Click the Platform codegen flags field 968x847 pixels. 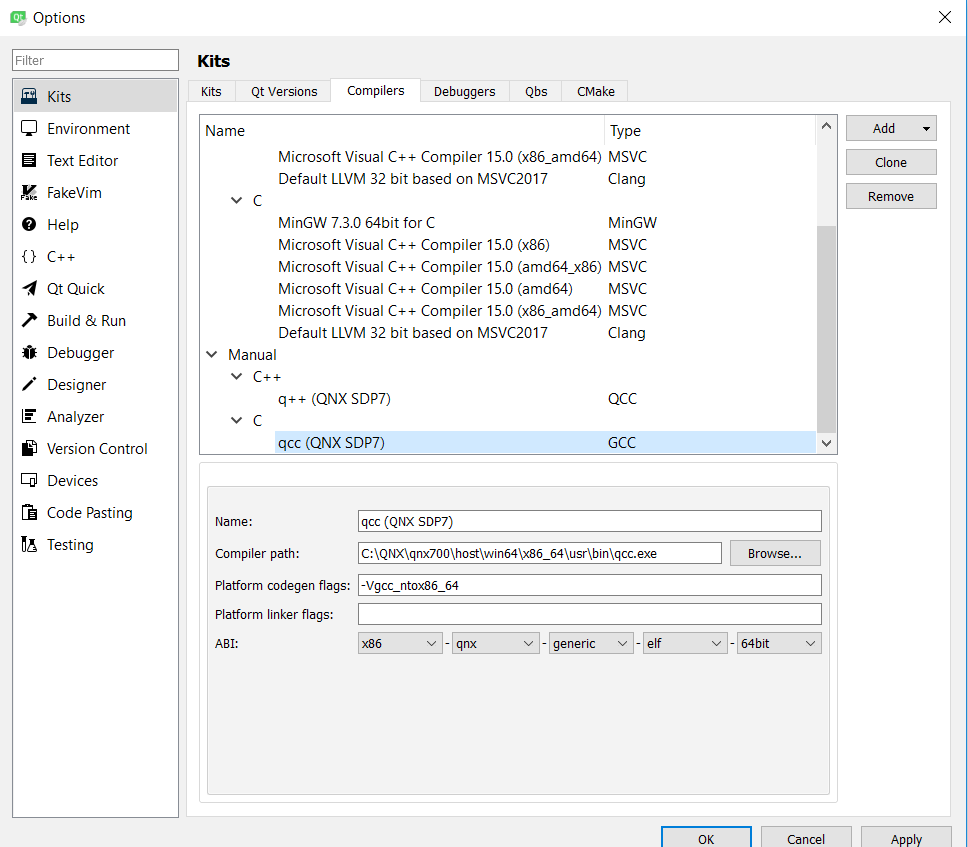tap(590, 585)
